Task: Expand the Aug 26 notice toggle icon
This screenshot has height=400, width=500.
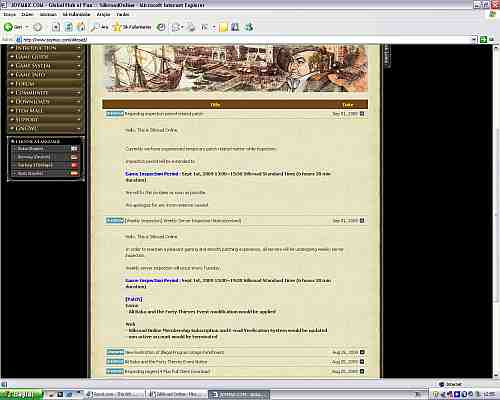Action: click(x=362, y=352)
